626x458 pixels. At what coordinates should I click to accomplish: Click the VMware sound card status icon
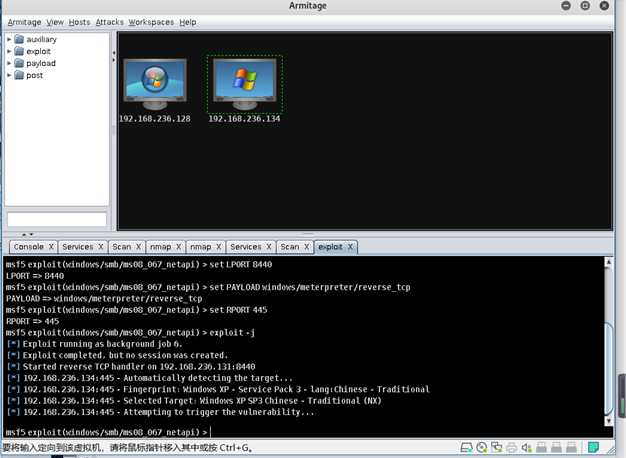point(527,448)
